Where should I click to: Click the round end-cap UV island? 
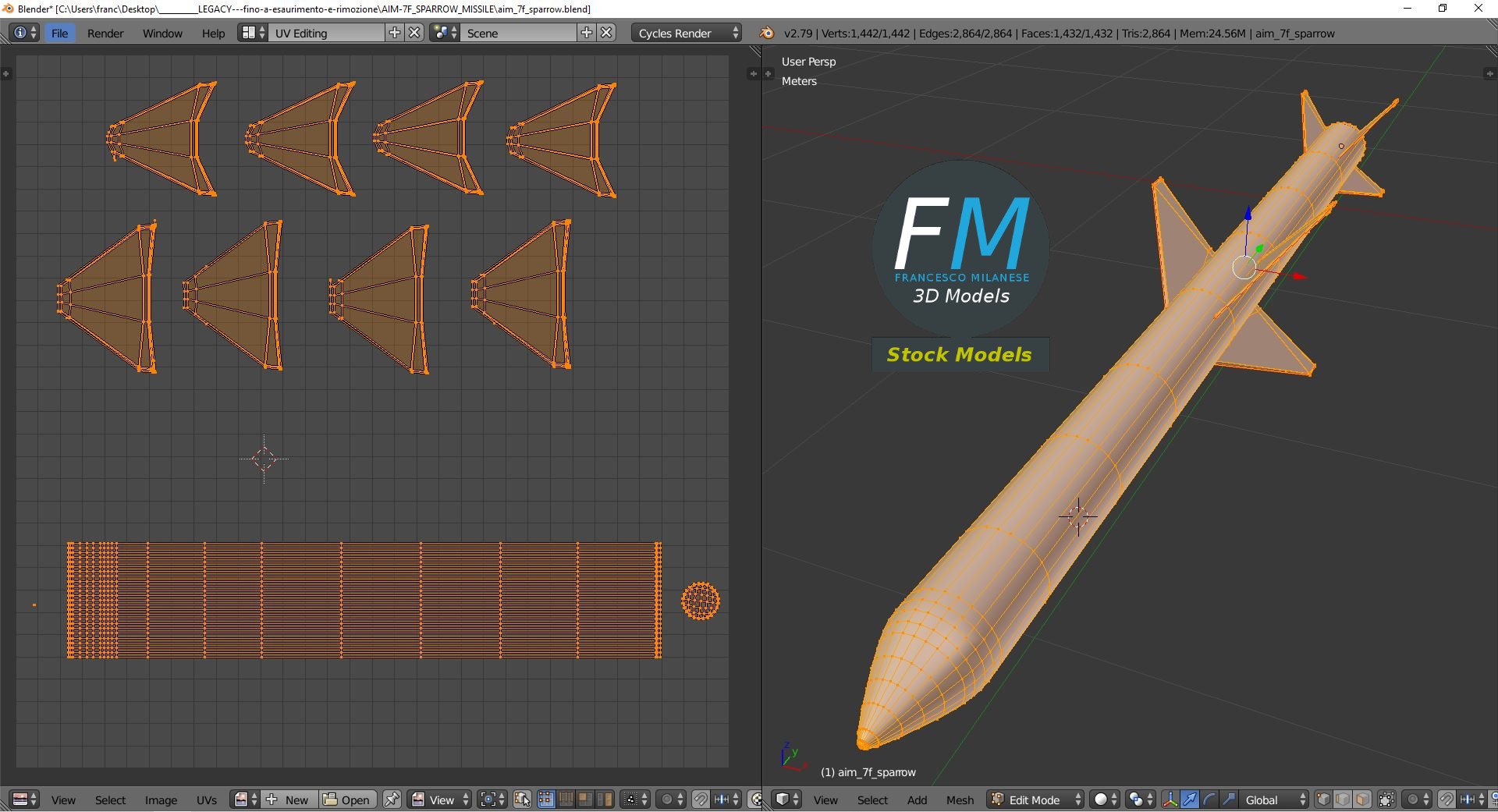point(701,601)
